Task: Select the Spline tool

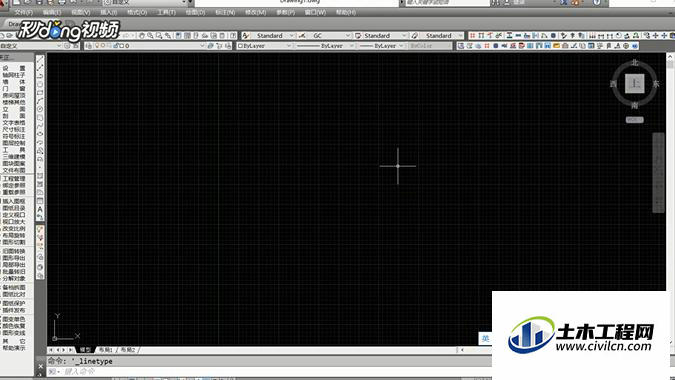Action: 40,126
